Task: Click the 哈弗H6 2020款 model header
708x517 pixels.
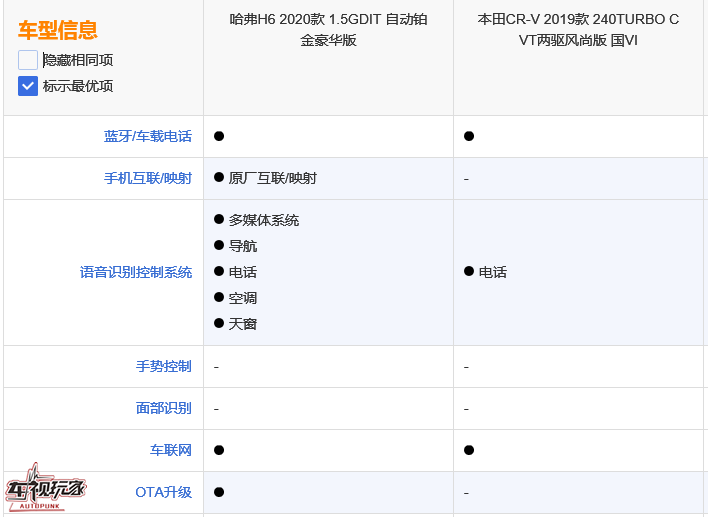Action: tap(328, 30)
